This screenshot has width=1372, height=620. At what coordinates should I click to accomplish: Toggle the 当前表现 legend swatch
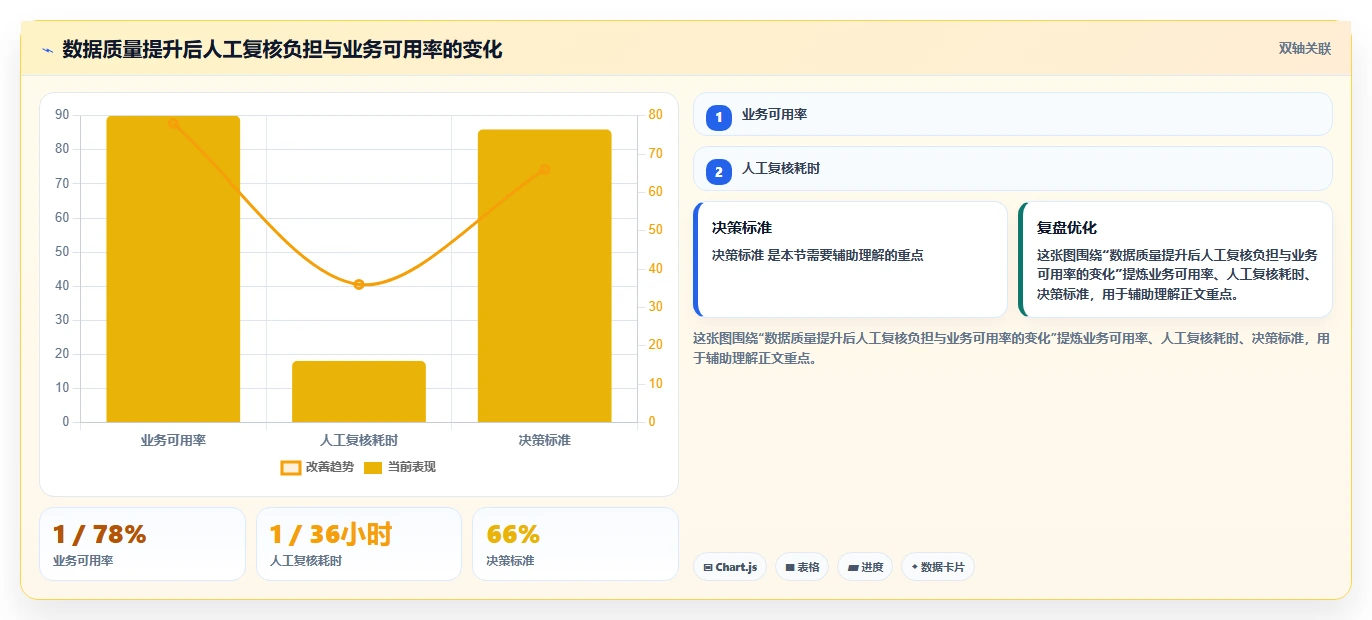coord(373,467)
